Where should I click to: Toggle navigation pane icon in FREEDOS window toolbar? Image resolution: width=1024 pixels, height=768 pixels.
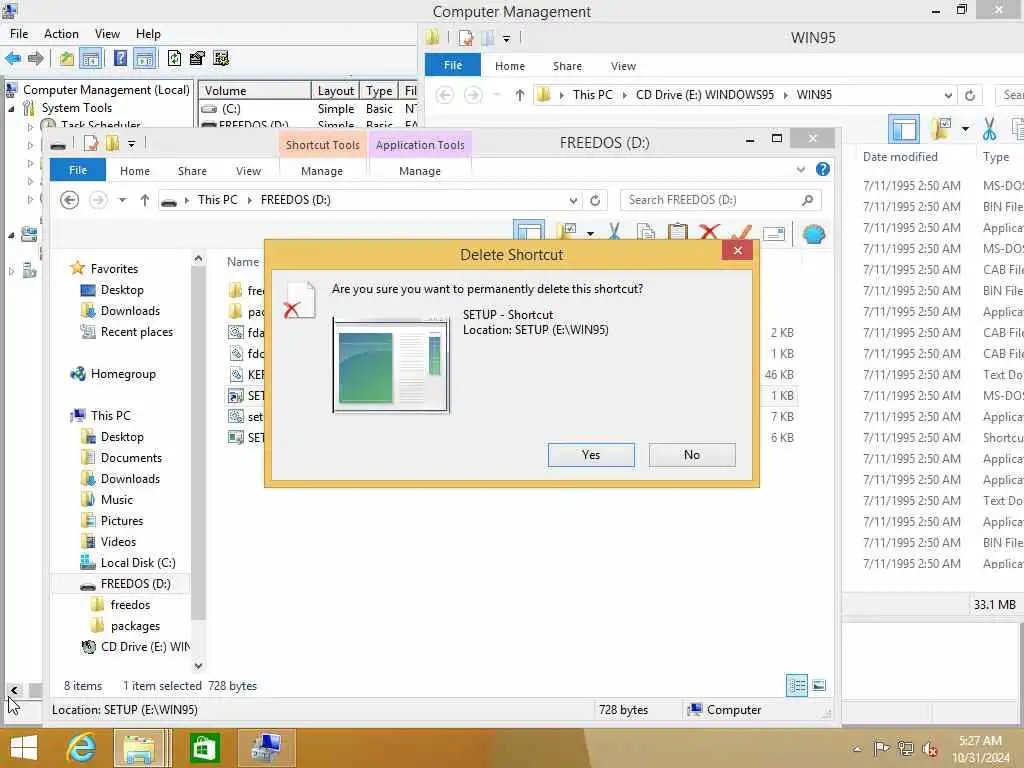(x=528, y=231)
